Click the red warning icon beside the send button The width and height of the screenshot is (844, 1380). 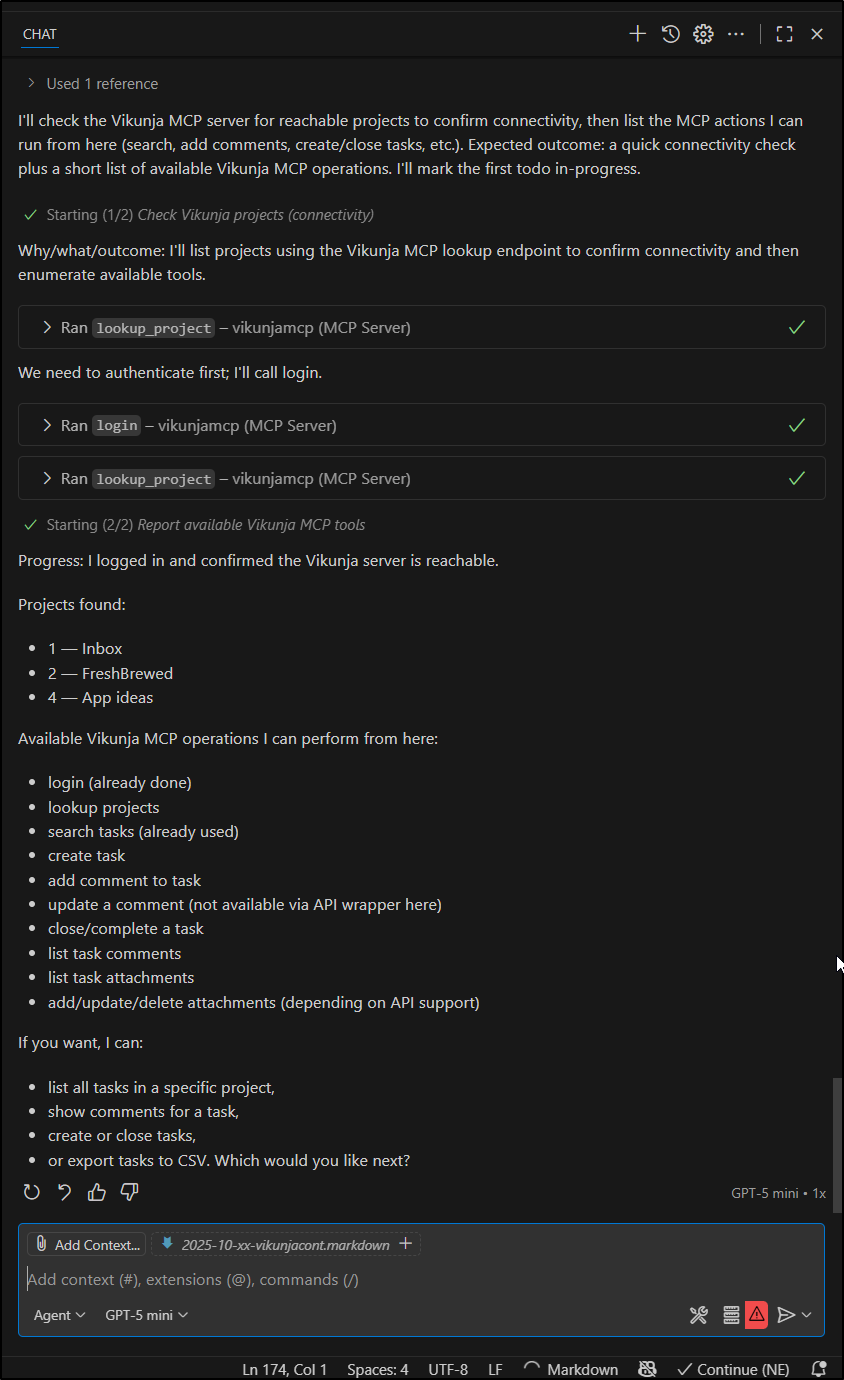(x=756, y=1315)
